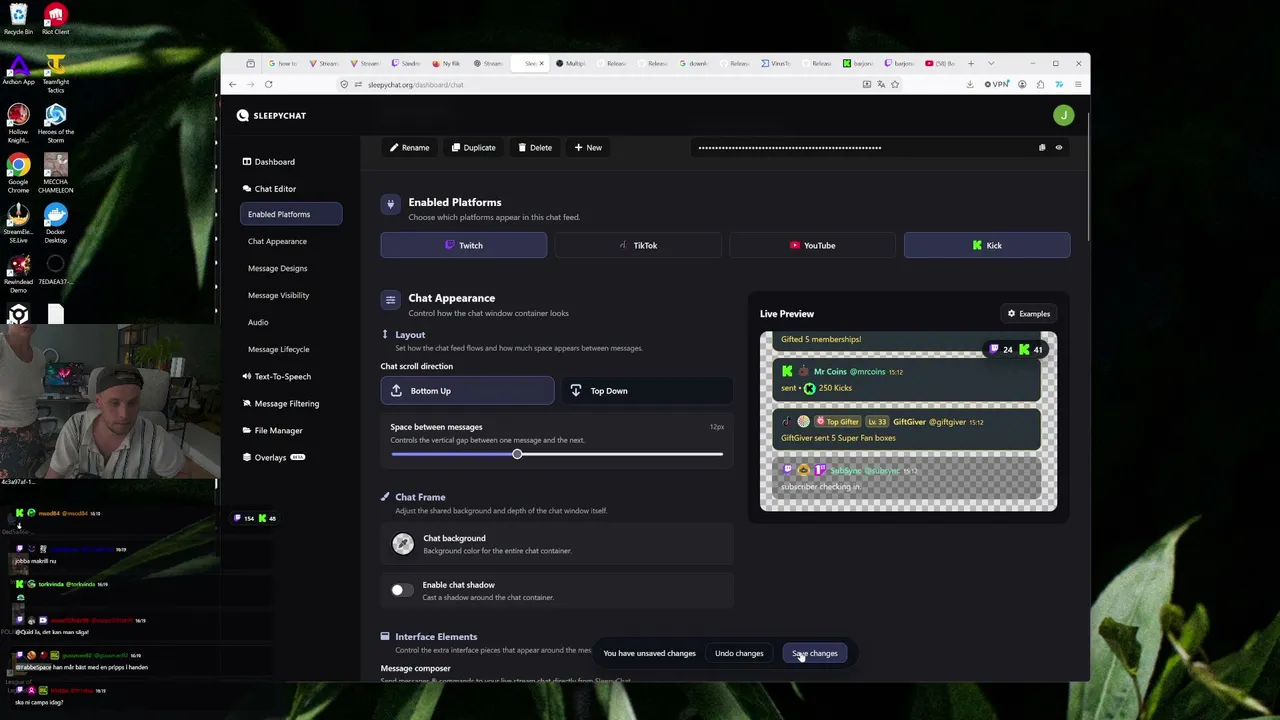Click the GiftGiver preview message

pyautogui.click(x=908, y=429)
